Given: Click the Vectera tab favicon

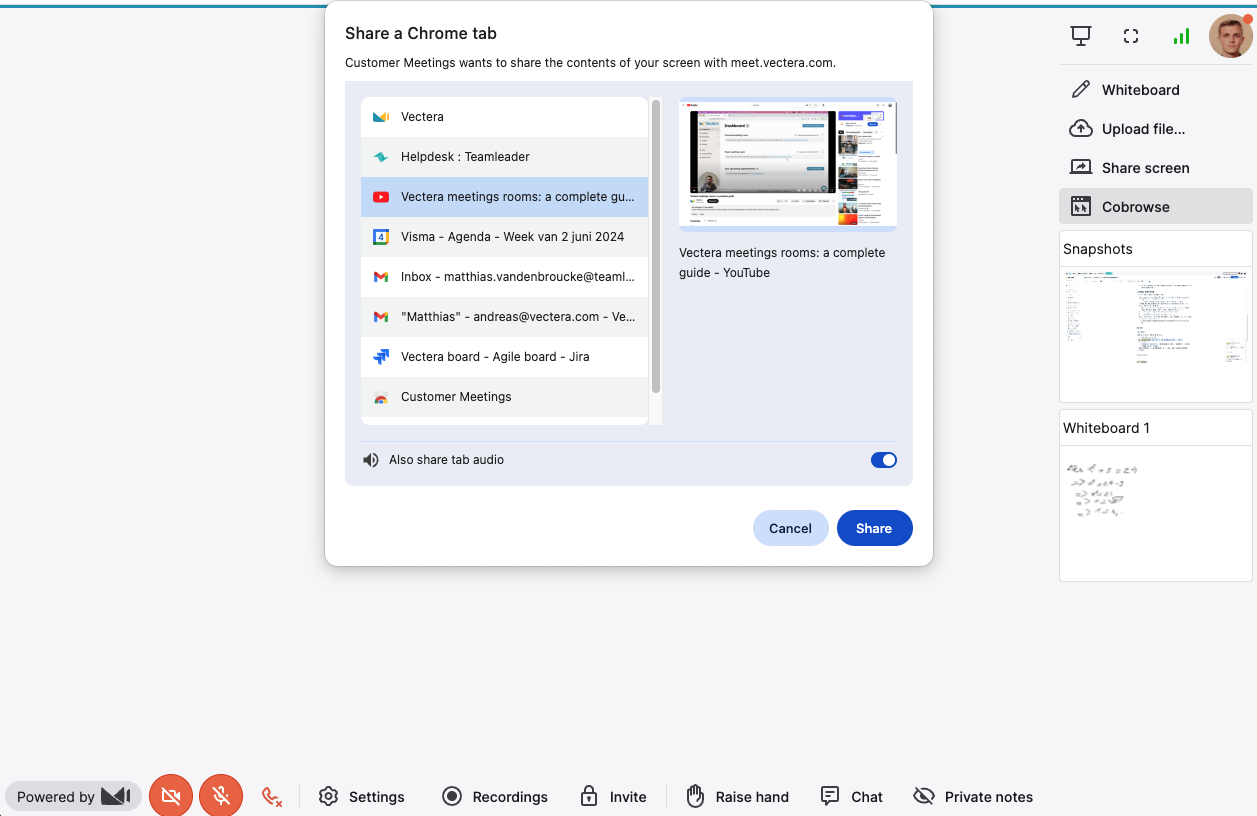Looking at the screenshot, I should (x=381, y=117).
